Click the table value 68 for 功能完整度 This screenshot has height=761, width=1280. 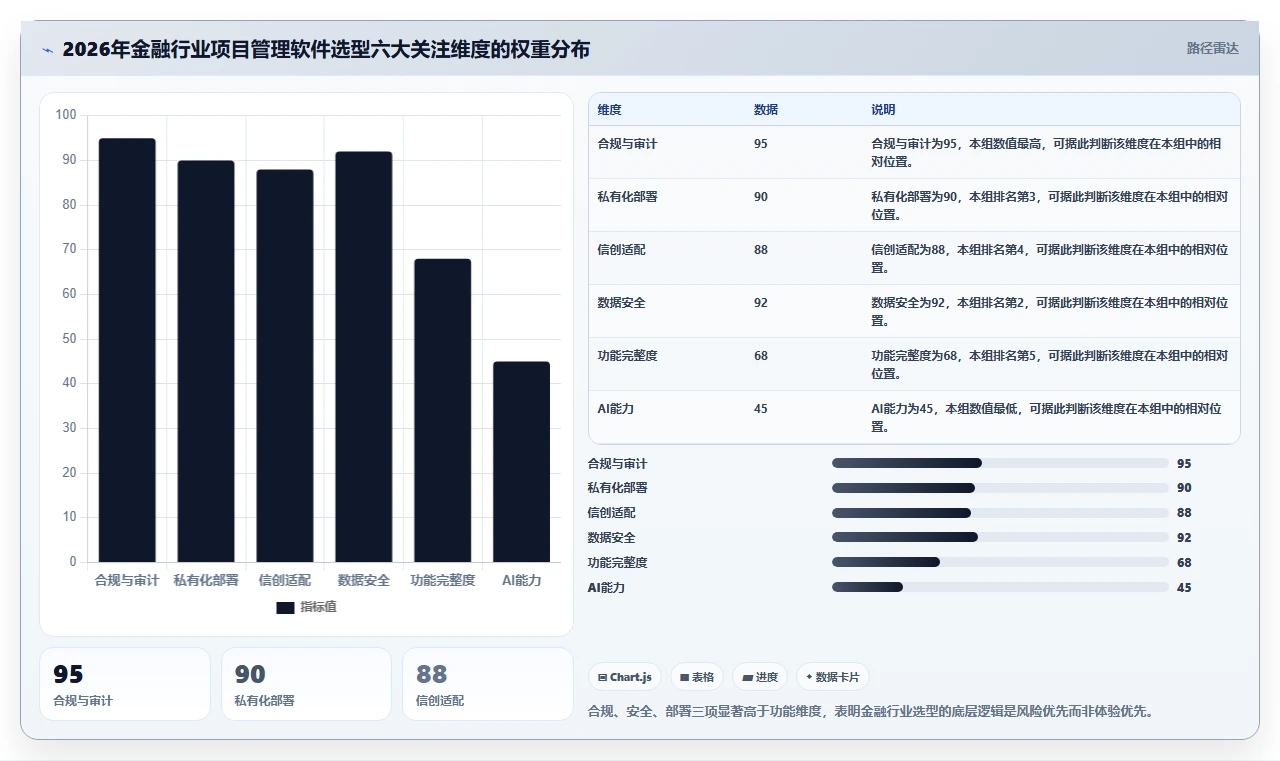tap(761, 356)
